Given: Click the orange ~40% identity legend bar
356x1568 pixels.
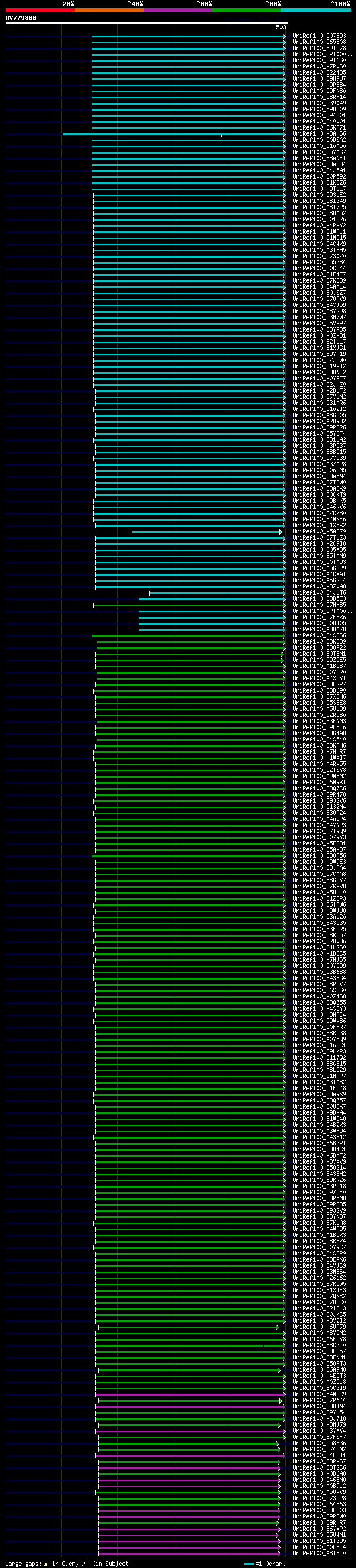Looking at the screenshot, I should tap(109, 10).
